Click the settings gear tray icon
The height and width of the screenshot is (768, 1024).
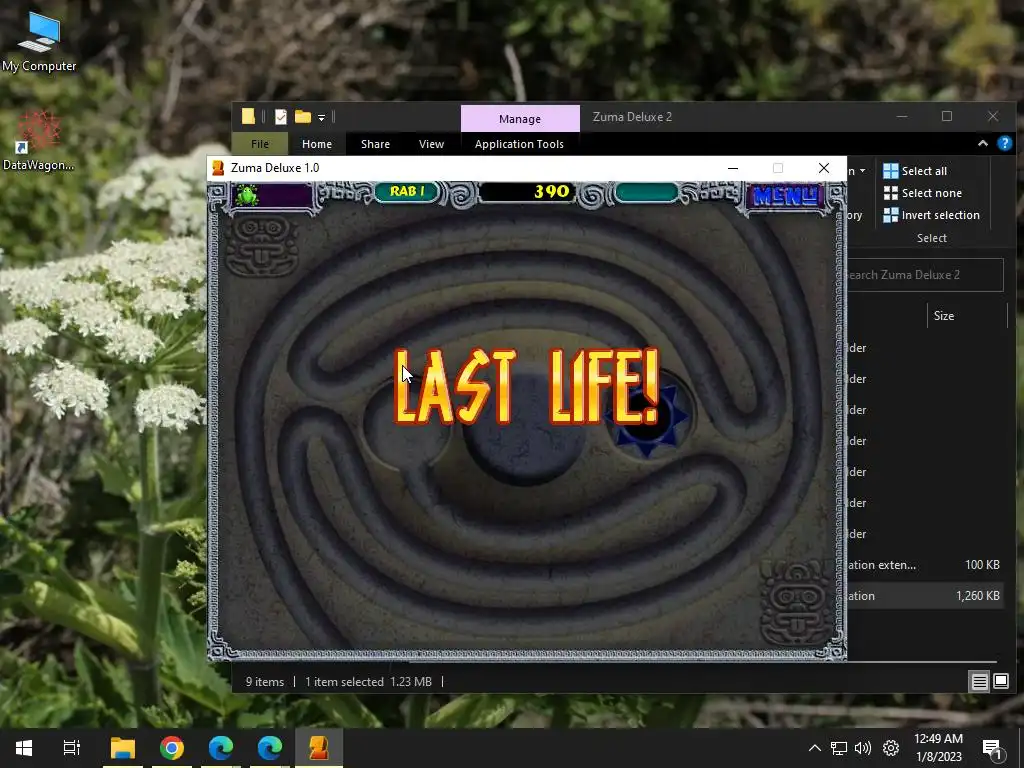(891, 748)
